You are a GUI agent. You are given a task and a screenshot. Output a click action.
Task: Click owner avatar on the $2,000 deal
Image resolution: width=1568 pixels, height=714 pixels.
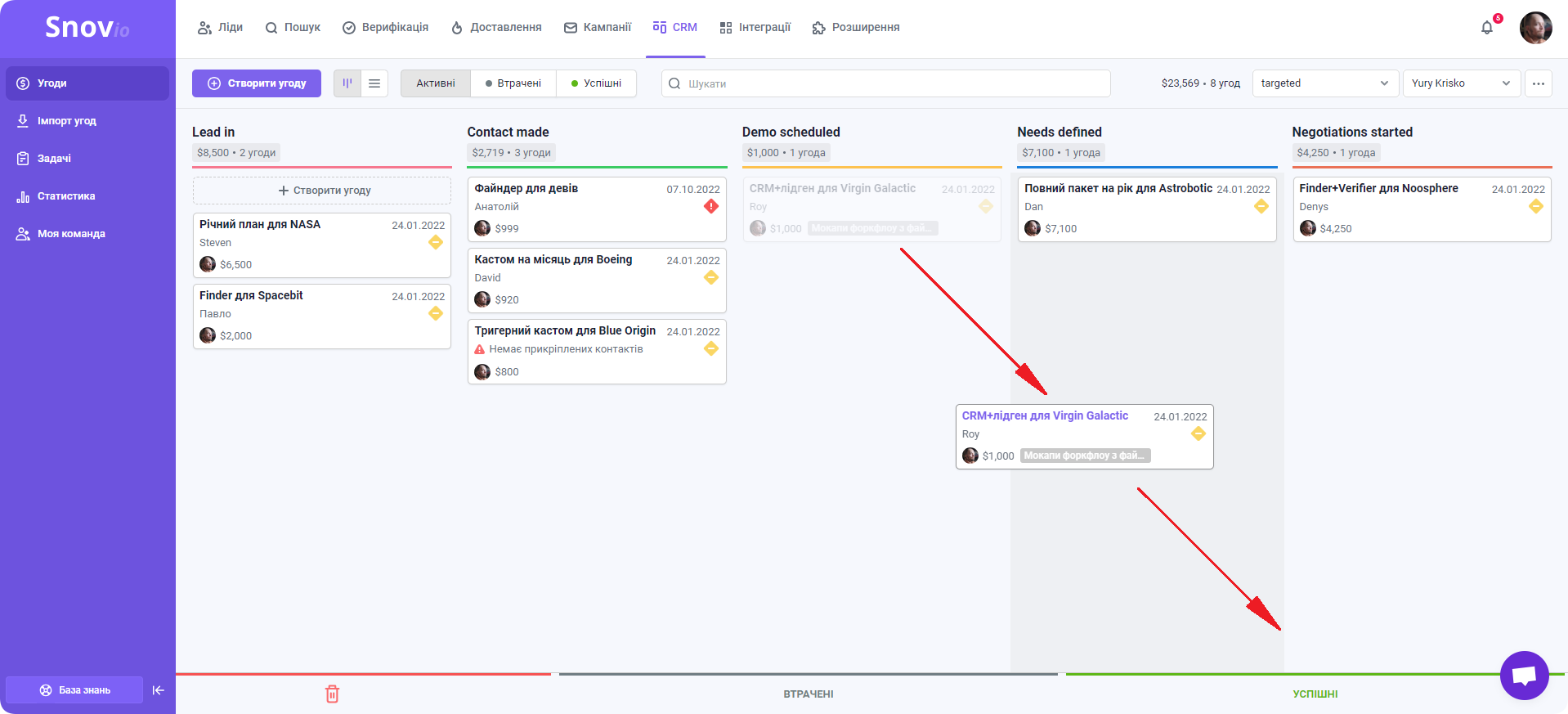point(208,335)
